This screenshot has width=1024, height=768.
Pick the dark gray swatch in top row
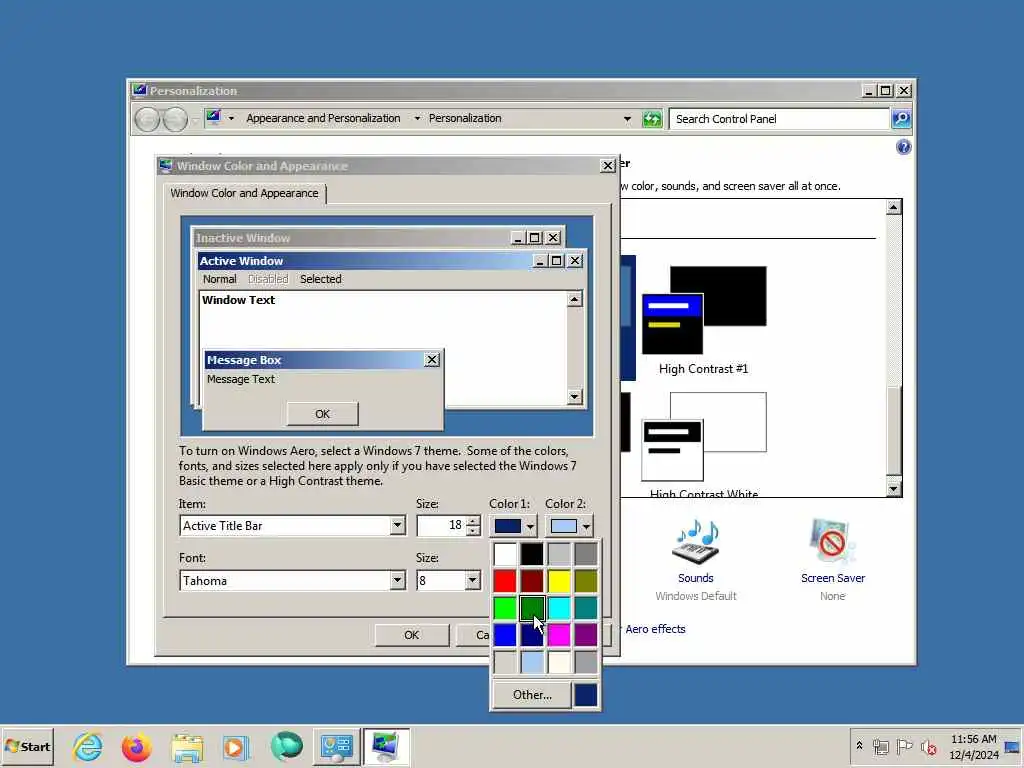pos(586,554)
